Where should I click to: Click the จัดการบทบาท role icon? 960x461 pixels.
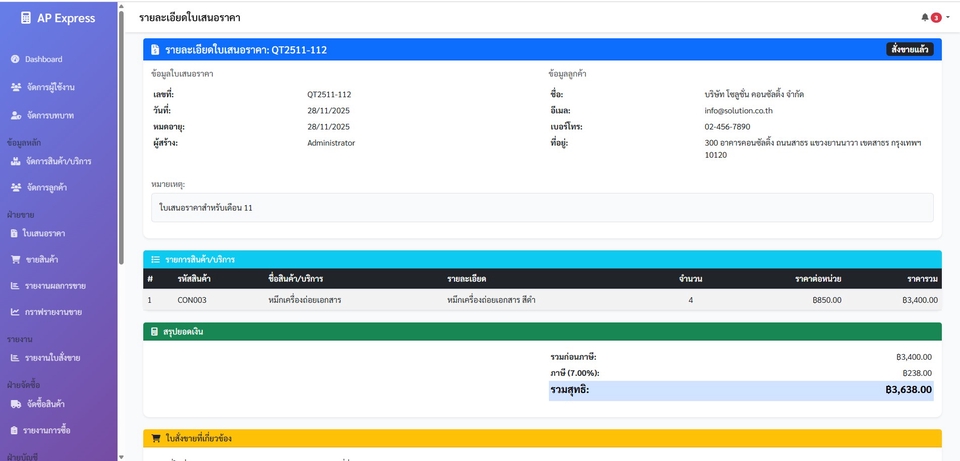point(16,115)
